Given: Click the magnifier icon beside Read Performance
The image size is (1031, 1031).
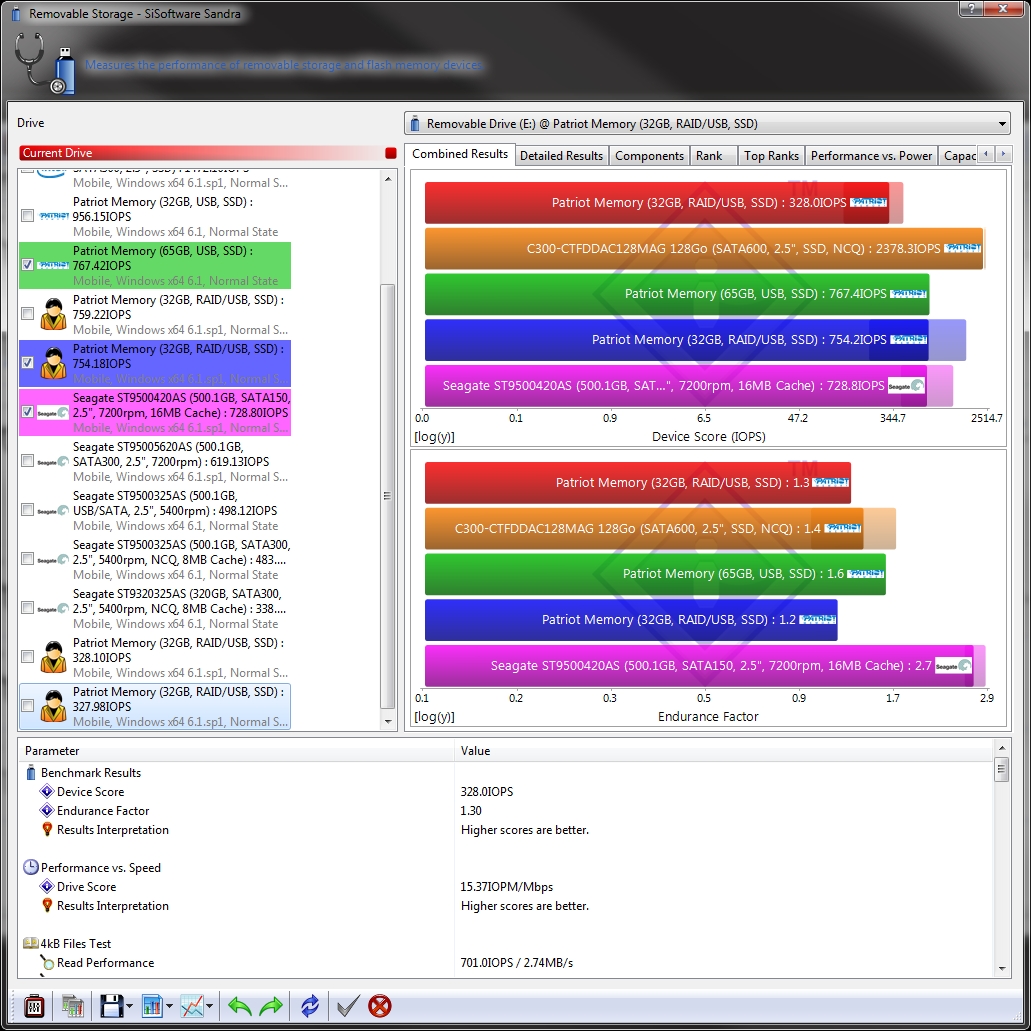Looking at the screenshot, I should click(47, 963).
